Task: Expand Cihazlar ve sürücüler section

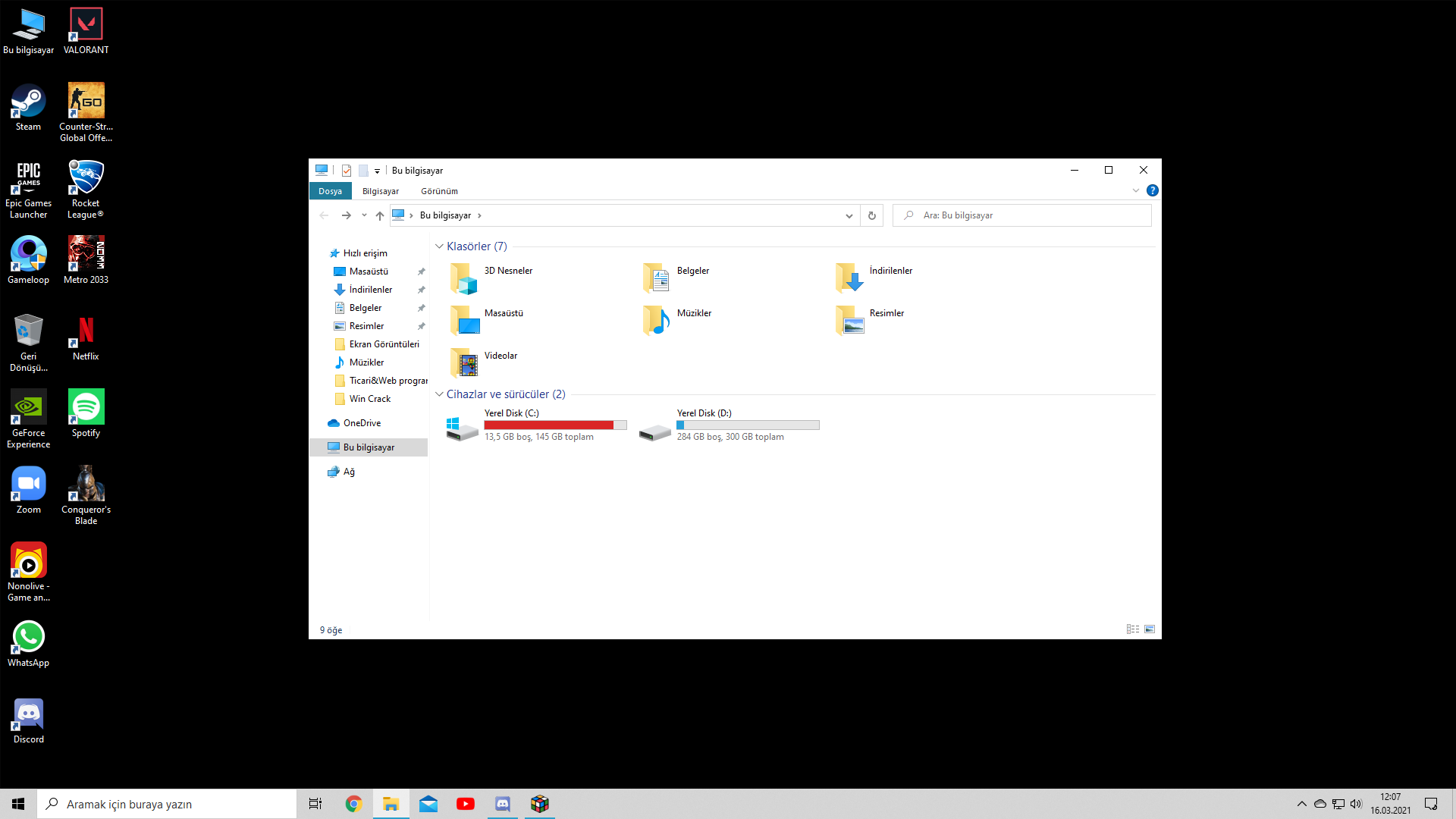Action: (x=440, y=394)
